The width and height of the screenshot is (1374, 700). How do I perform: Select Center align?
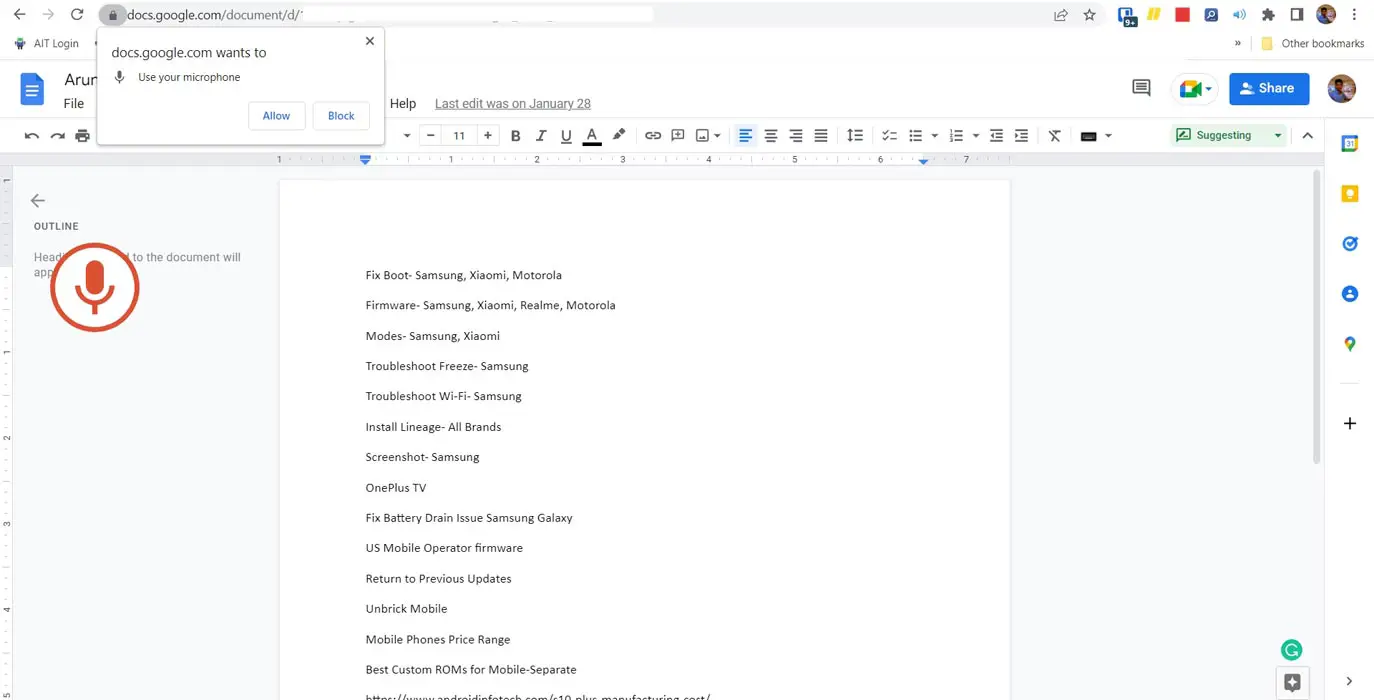coord(771,136)
